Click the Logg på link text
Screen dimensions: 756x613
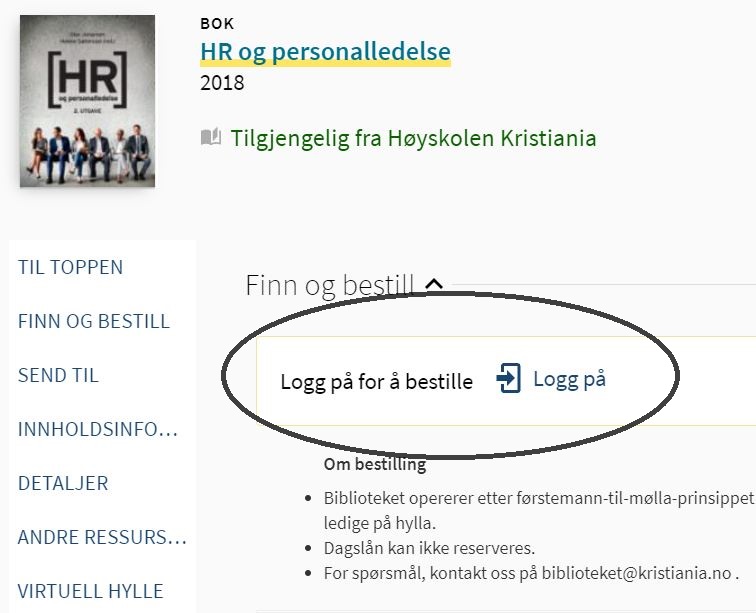click(x=569, y=379)
